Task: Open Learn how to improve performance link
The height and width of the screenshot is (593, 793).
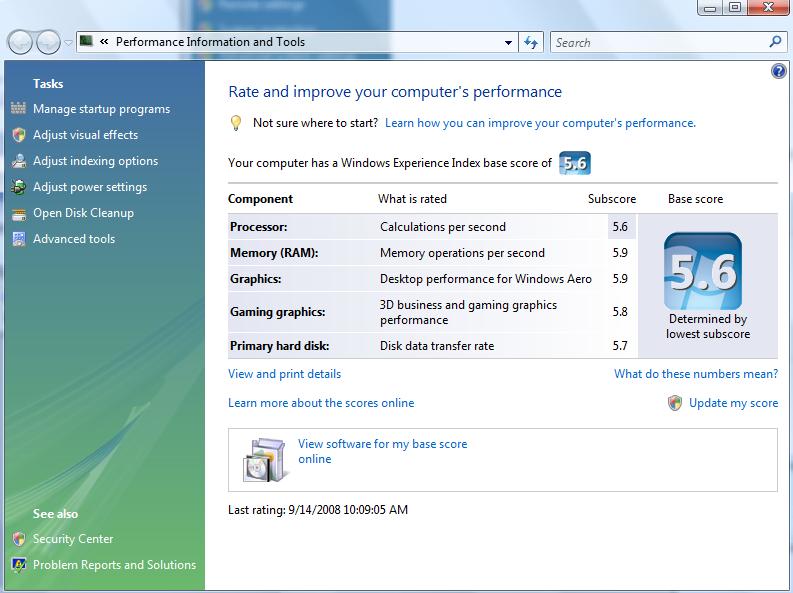Action: tap(540, 123)
